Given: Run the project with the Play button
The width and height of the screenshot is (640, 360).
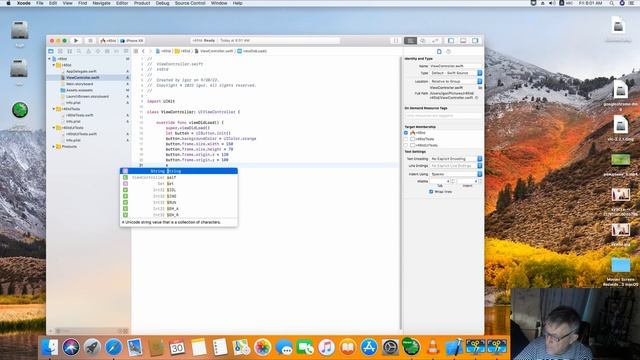Looking at the screenshot, I should click(x=76, y=40).
